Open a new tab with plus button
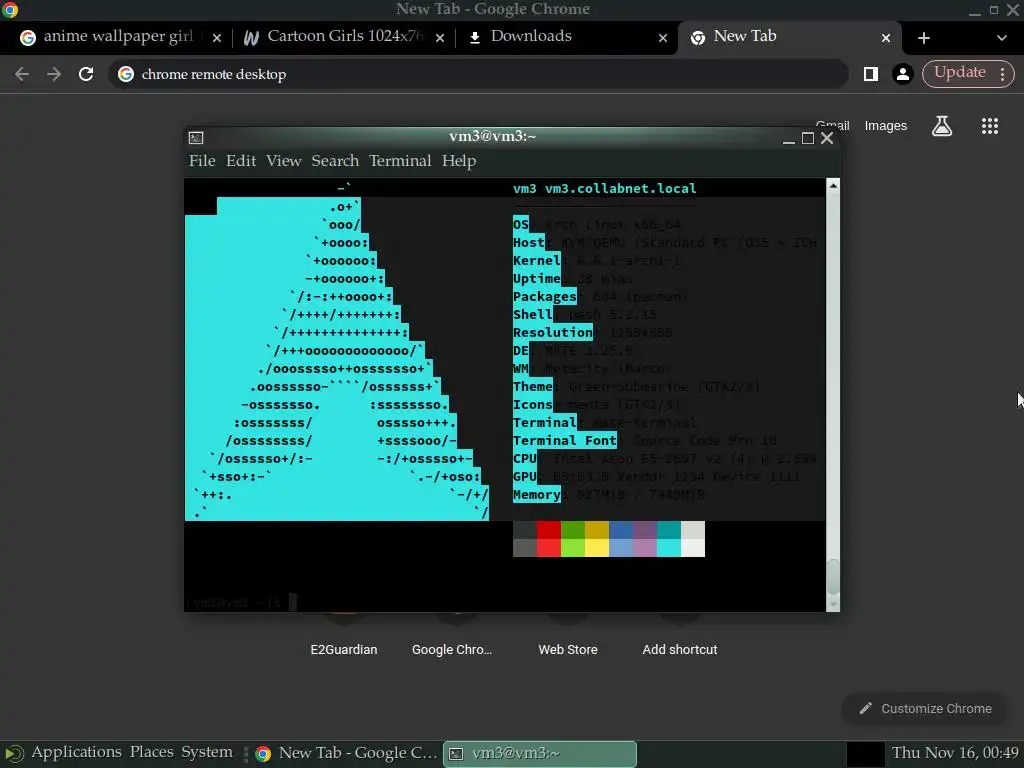 [x=923, y=38]
